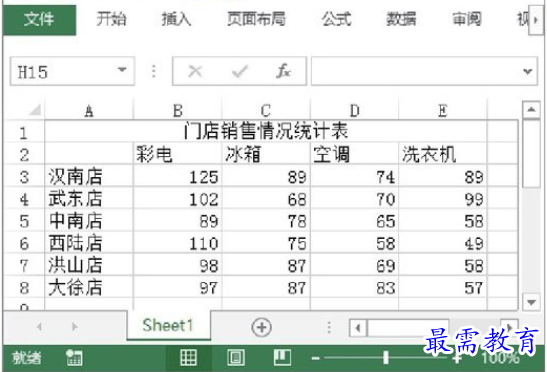Select the Sheet1 tab
The width and height of the screenshot is (547, 372).
pos(168,325)
